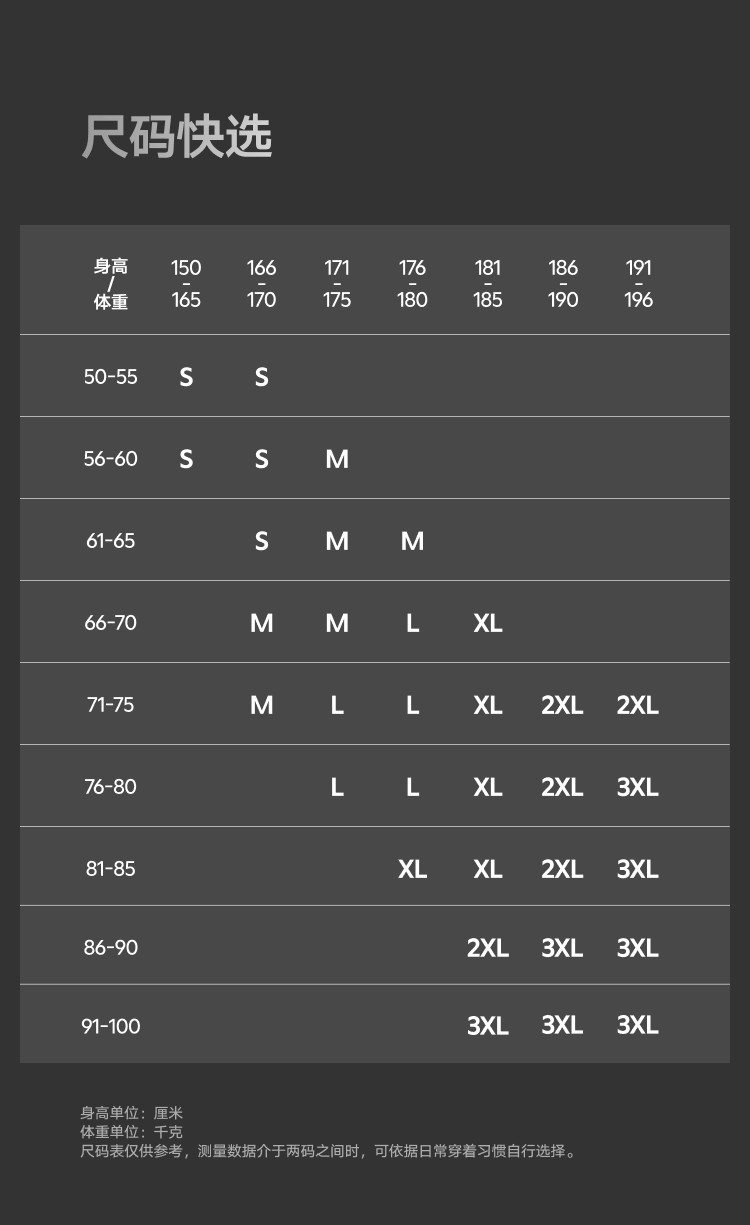Click the 2XL size in 81-85 row
The image size is (750, 1225).
[563, 869]
